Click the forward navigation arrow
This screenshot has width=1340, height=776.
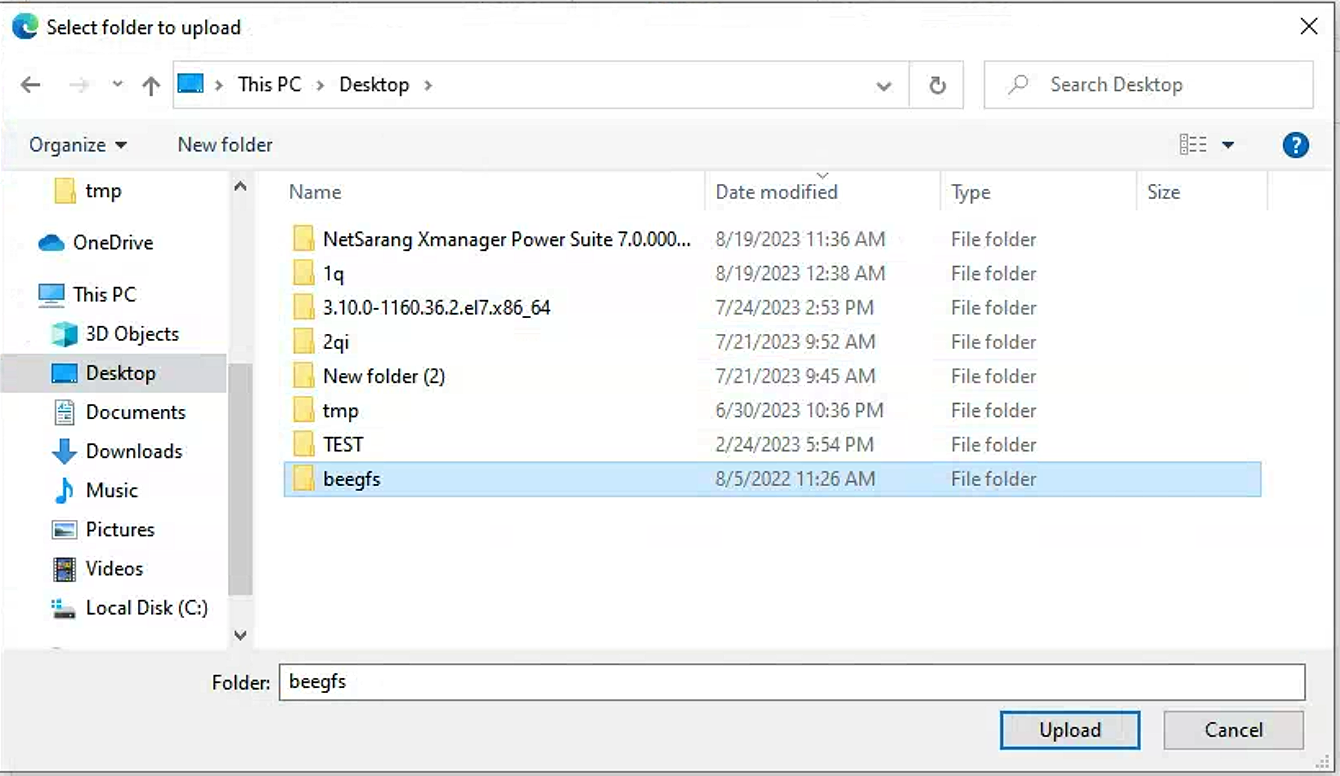coord(79,85)
